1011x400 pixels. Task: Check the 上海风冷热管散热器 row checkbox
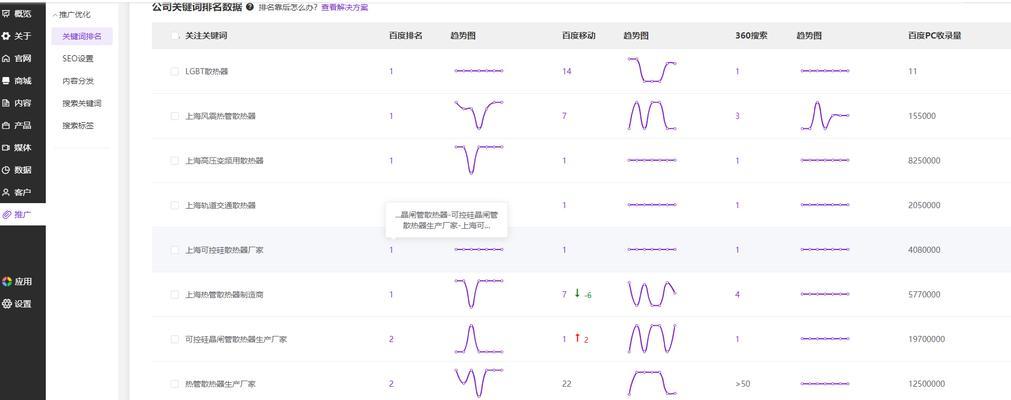pyautogui.click(x=175, y=116)
